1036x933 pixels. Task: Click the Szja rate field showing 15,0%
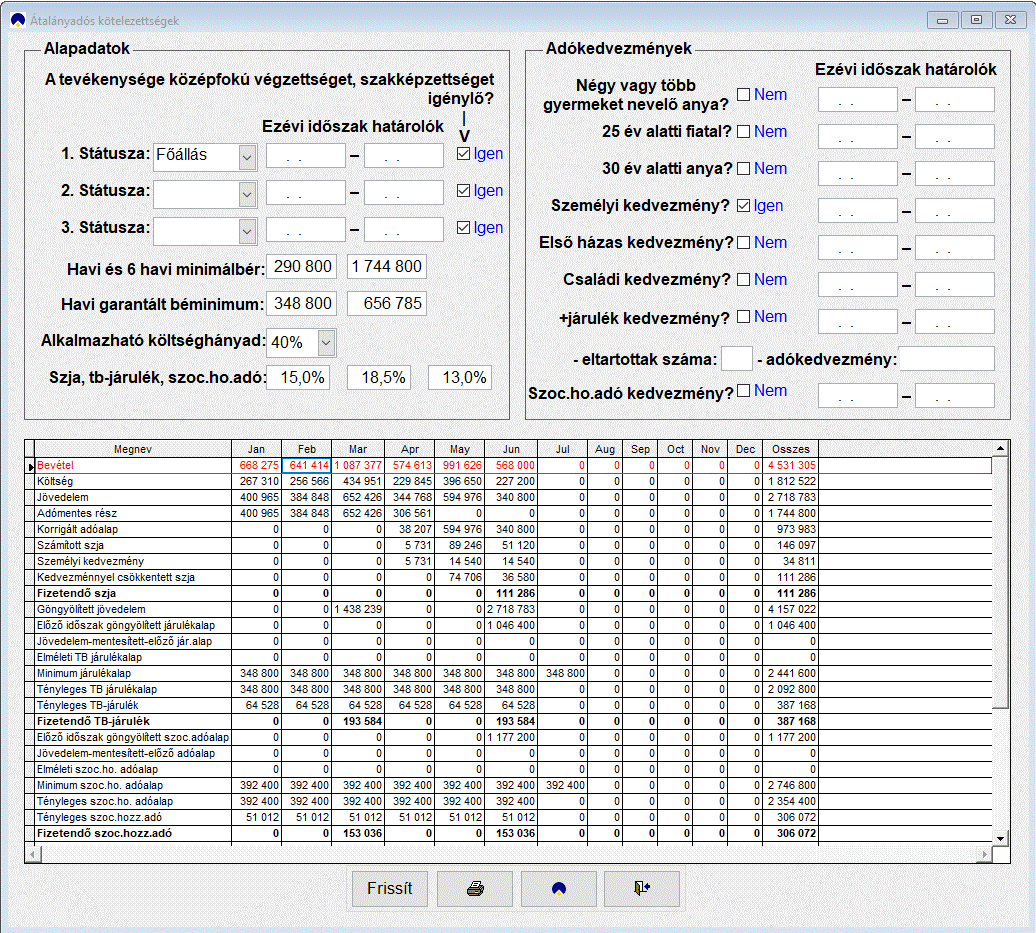(298, 377)
